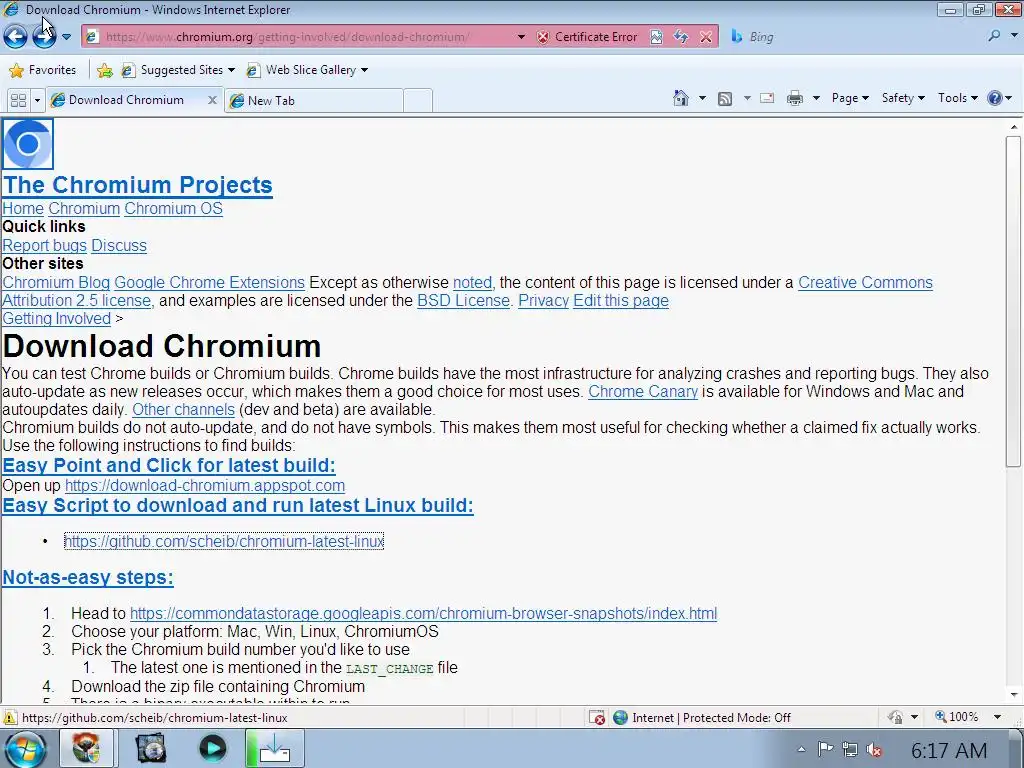This screenshot has height=768, width=1024.
Task: Open the recent pages dropdown beside Forward
Action: pos(66,37)
